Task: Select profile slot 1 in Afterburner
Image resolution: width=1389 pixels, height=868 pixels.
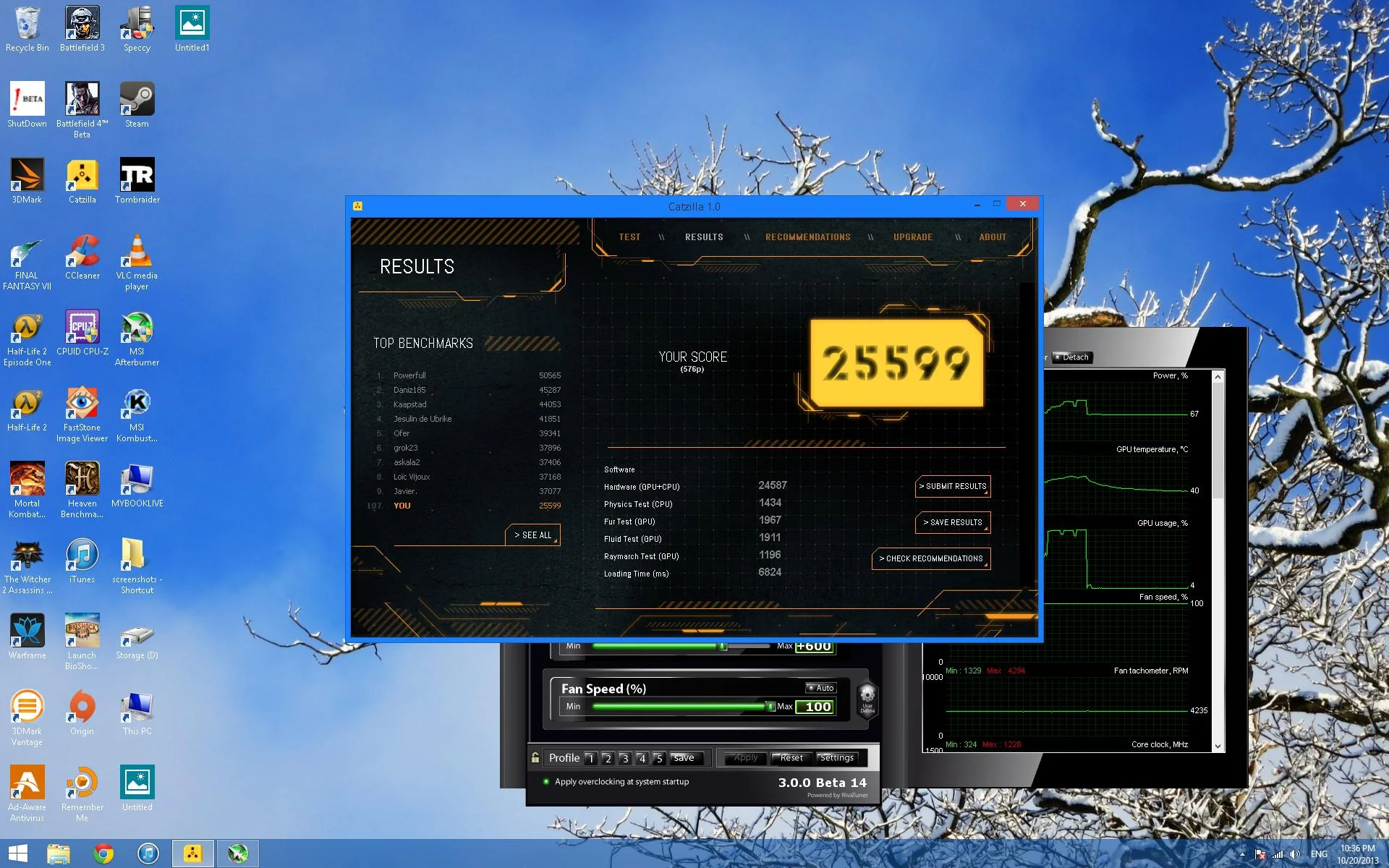Action: (x=591, y=758)
